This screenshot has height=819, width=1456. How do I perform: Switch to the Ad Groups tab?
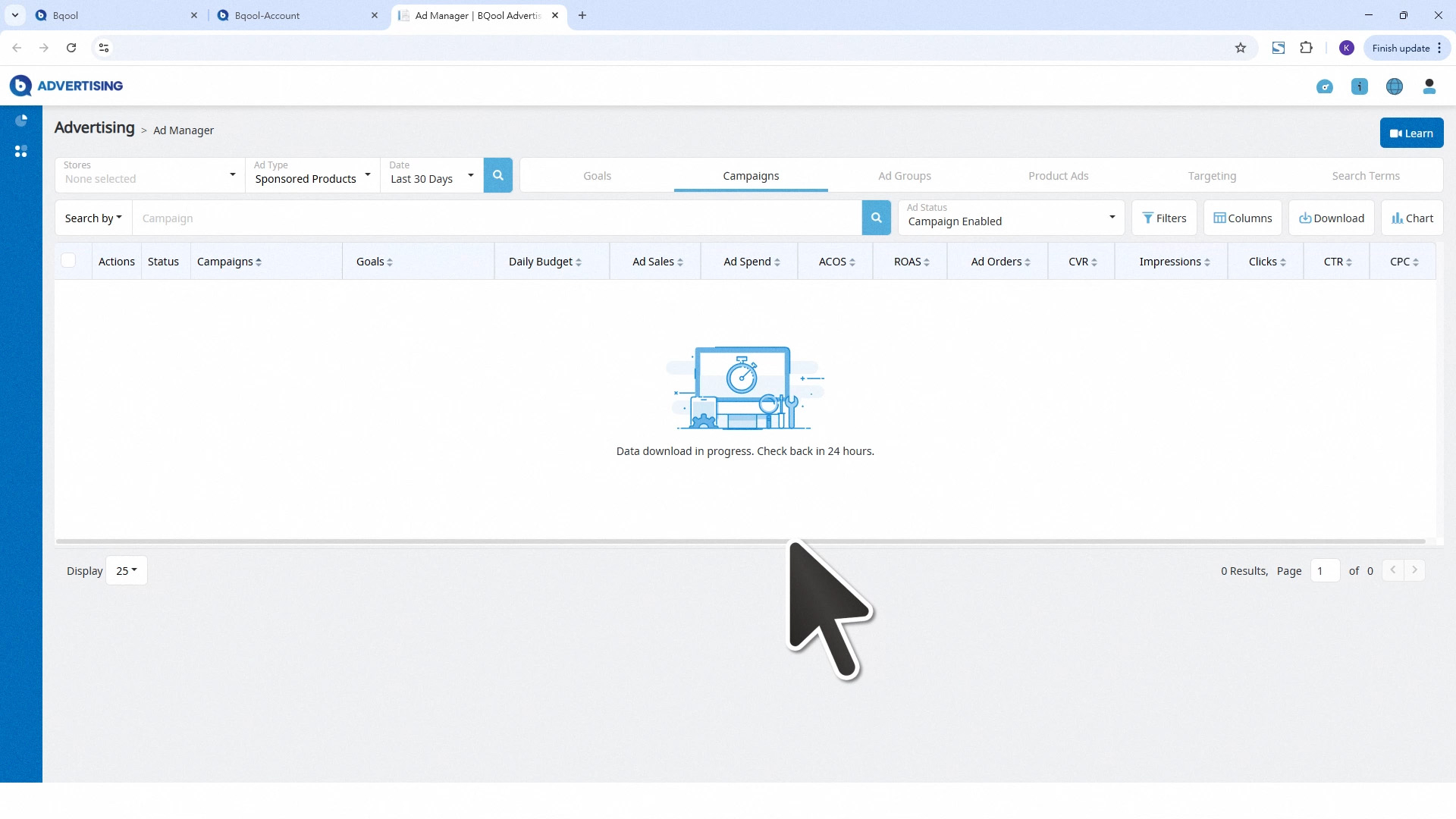(x=904, y=176)
